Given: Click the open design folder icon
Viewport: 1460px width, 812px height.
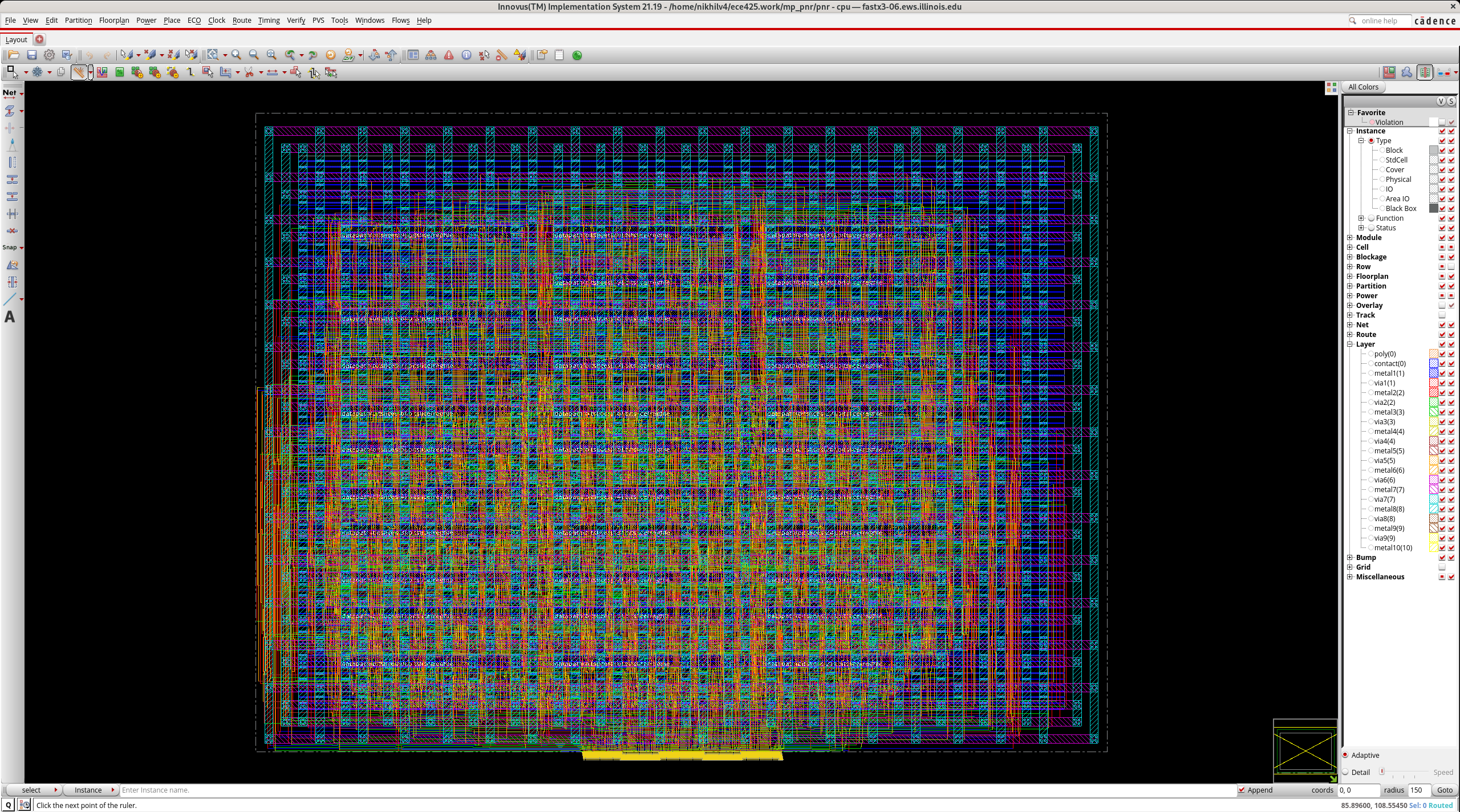Looking at the screenshot, I should (x=14, y=55).
